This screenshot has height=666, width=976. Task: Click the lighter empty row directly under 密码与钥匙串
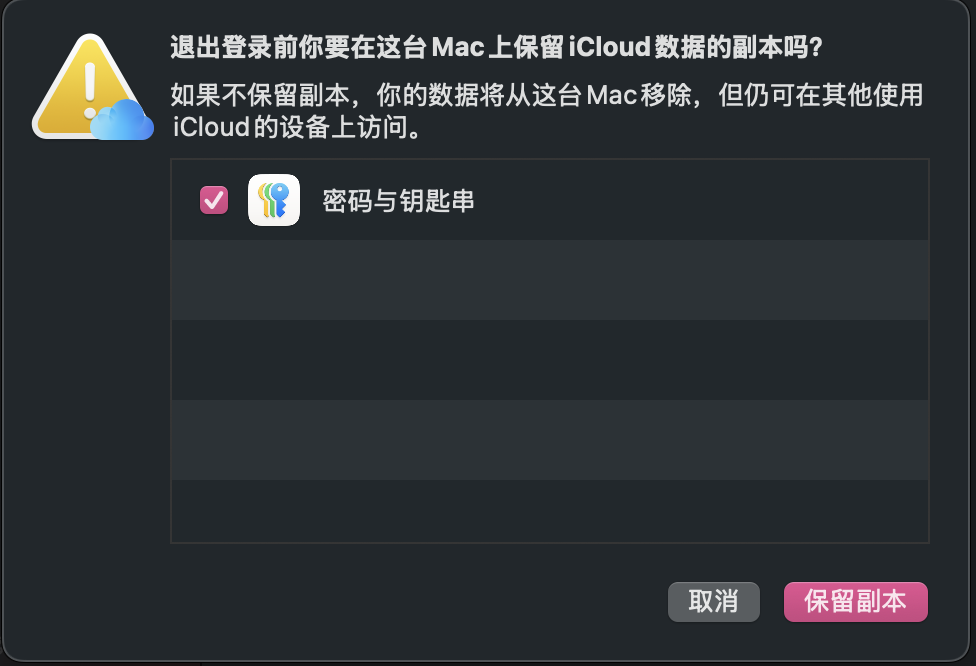550,280
